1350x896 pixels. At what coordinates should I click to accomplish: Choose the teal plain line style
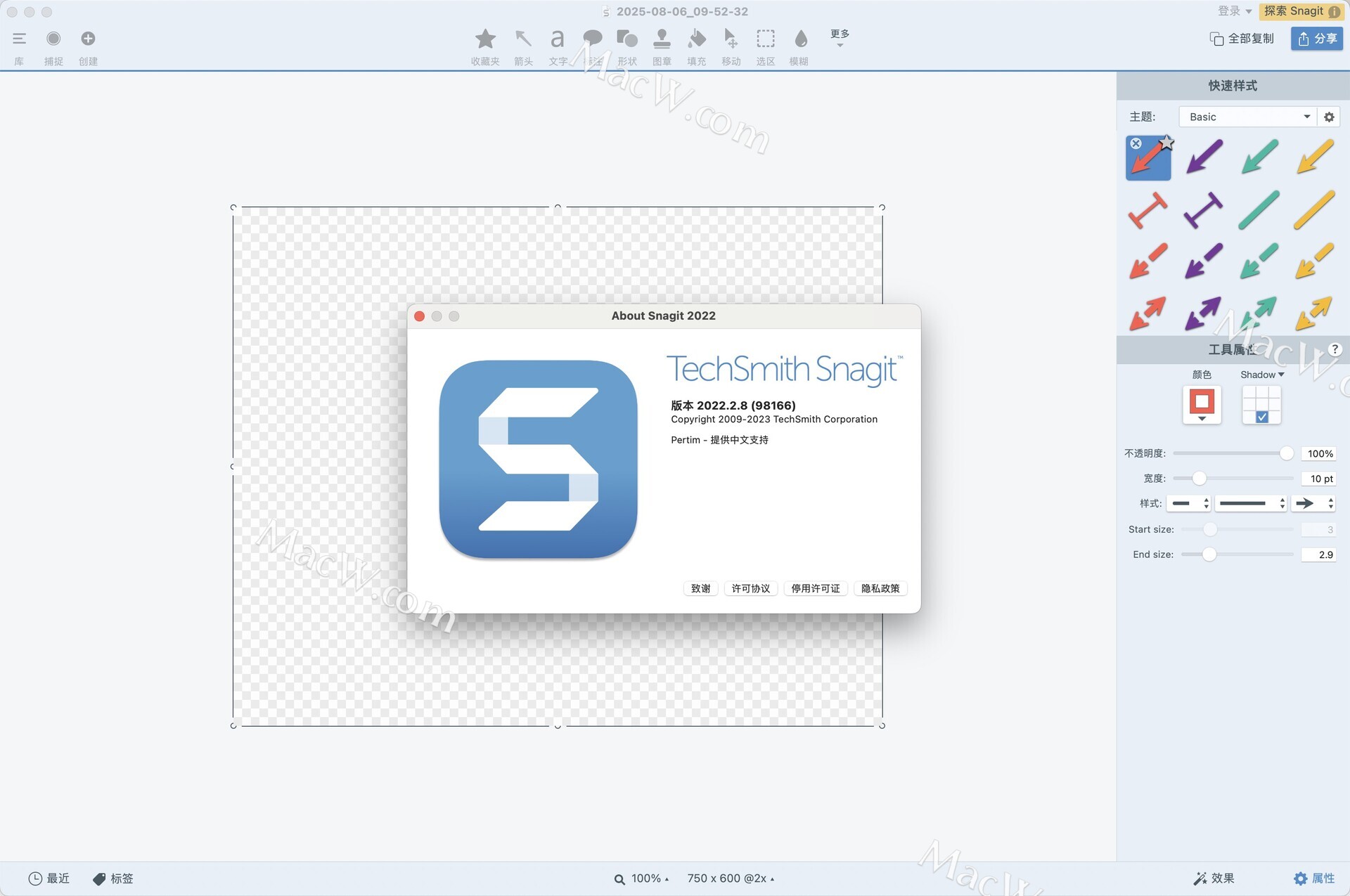(x=1259, y=209)
